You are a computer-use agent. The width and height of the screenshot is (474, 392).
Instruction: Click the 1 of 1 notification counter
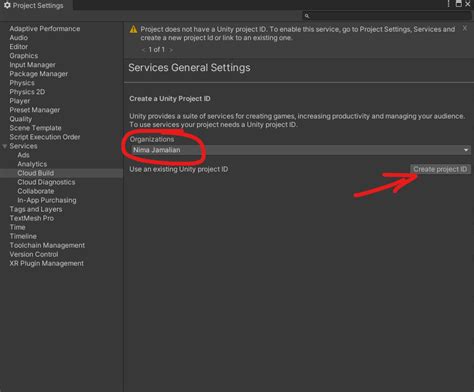(157, 50)
